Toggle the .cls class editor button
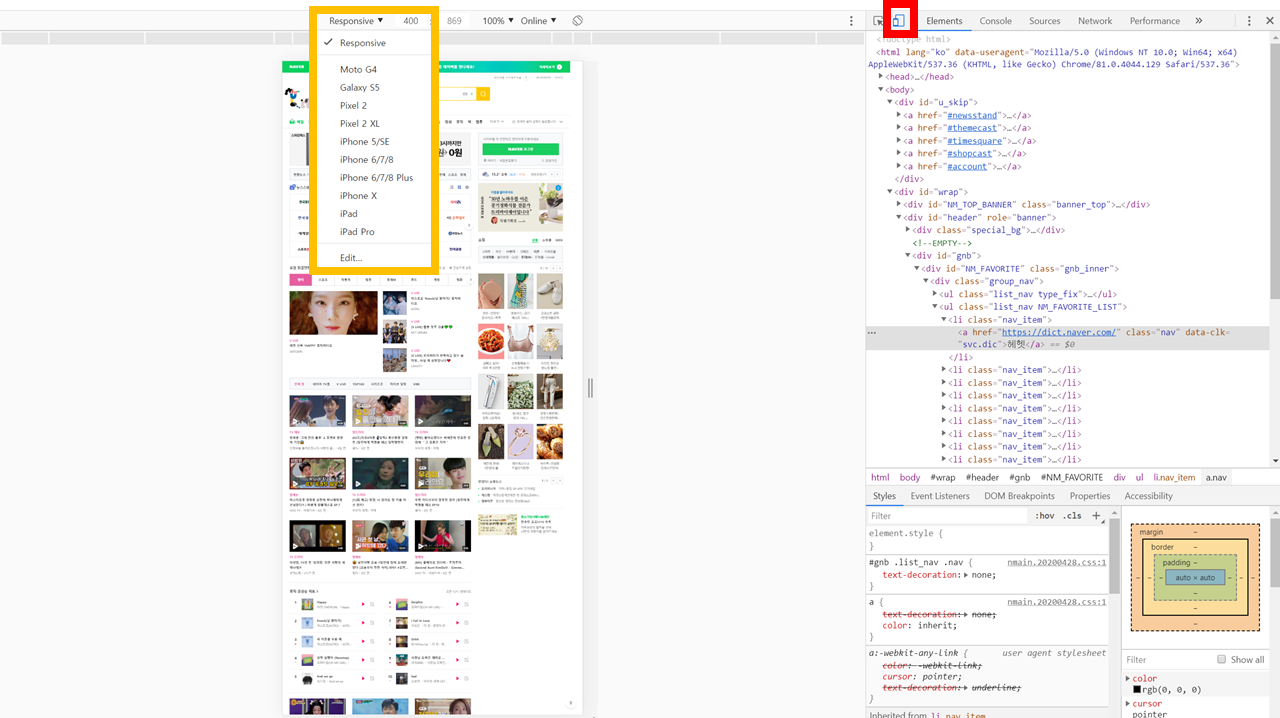Viewport: 1280px width, 718px height. coord(1072,516)
